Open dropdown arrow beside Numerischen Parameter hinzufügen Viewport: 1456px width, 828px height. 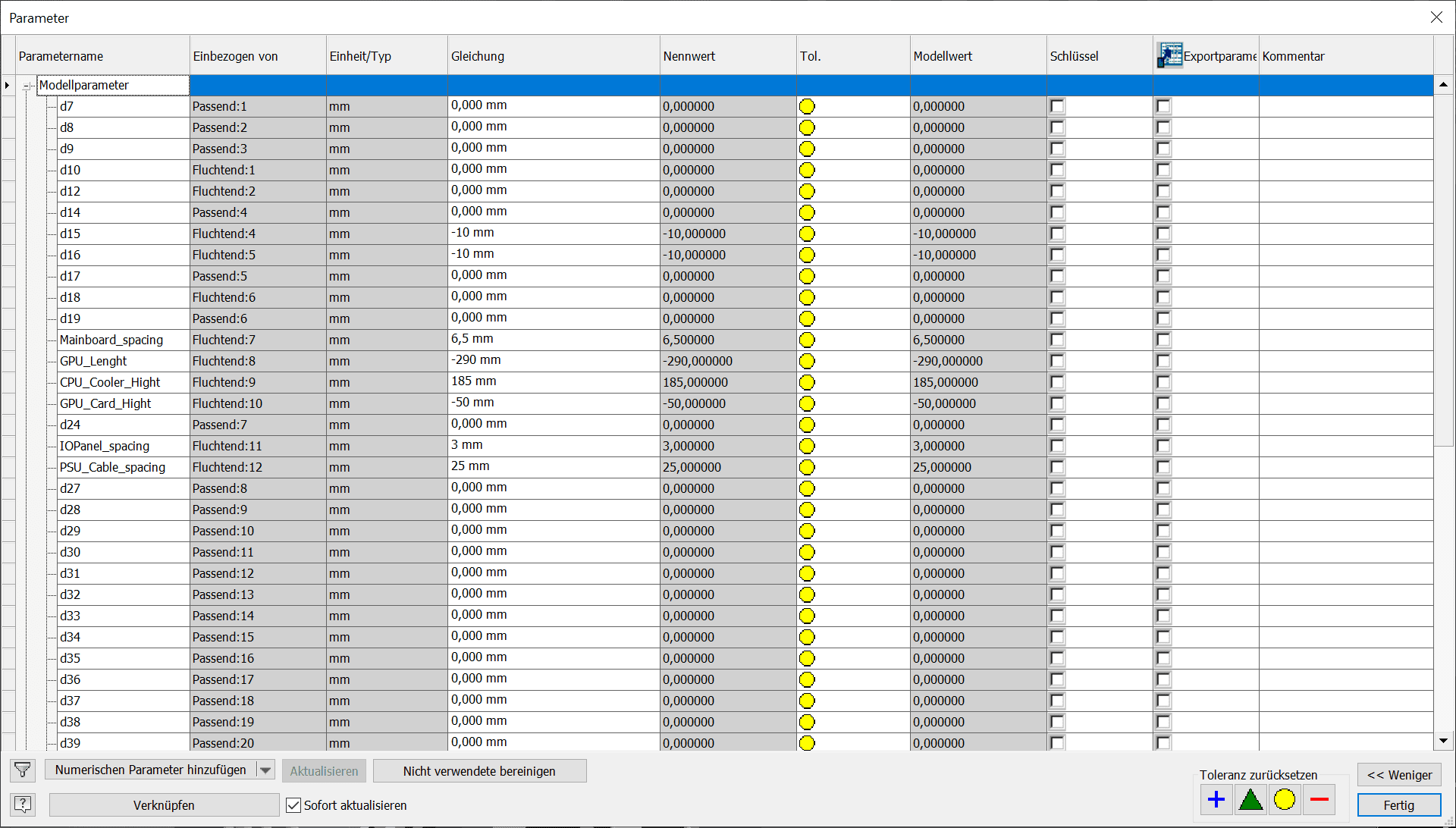point(265,770)
